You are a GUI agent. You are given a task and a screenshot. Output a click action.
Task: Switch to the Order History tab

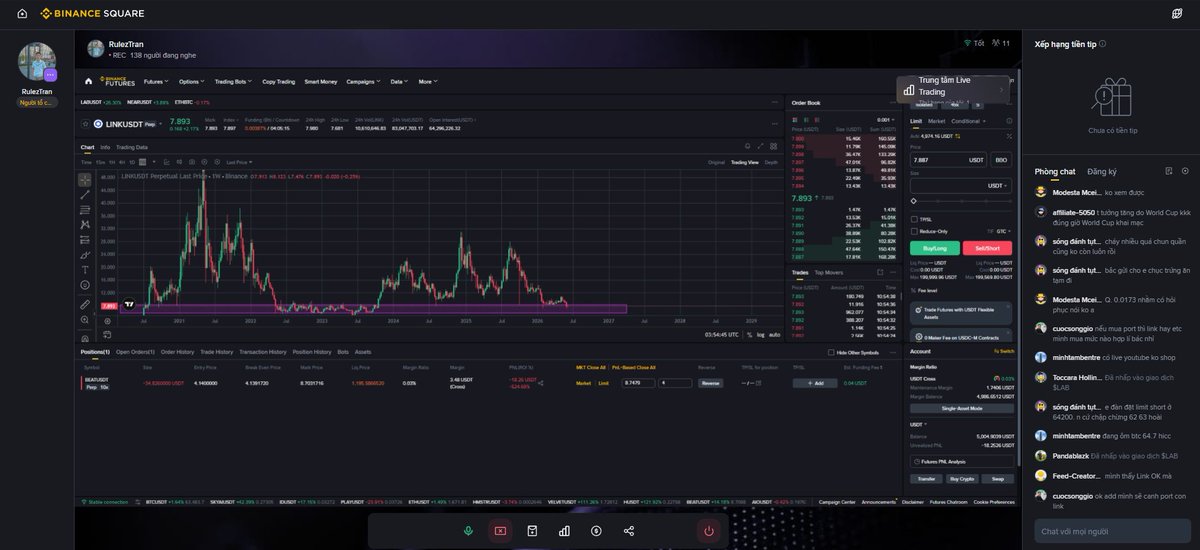(178, 352)
